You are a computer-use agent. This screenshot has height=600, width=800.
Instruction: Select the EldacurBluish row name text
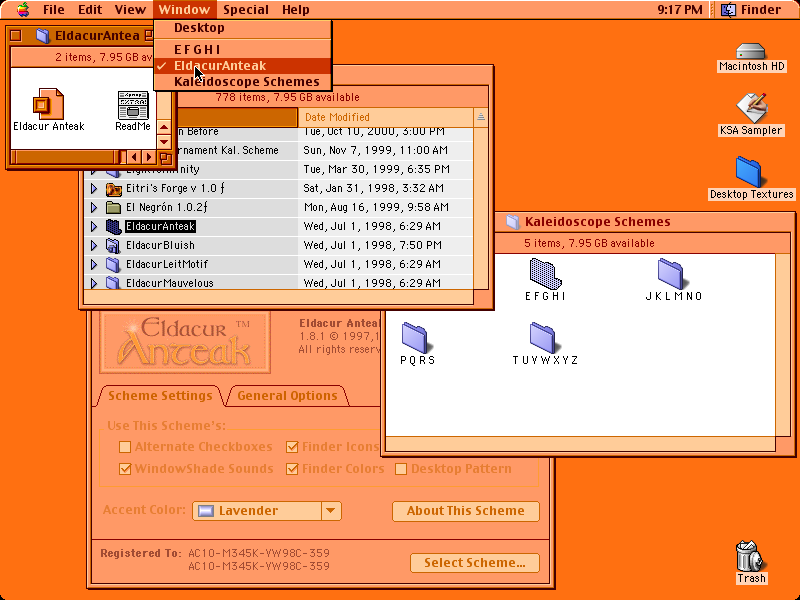point(160,245)
